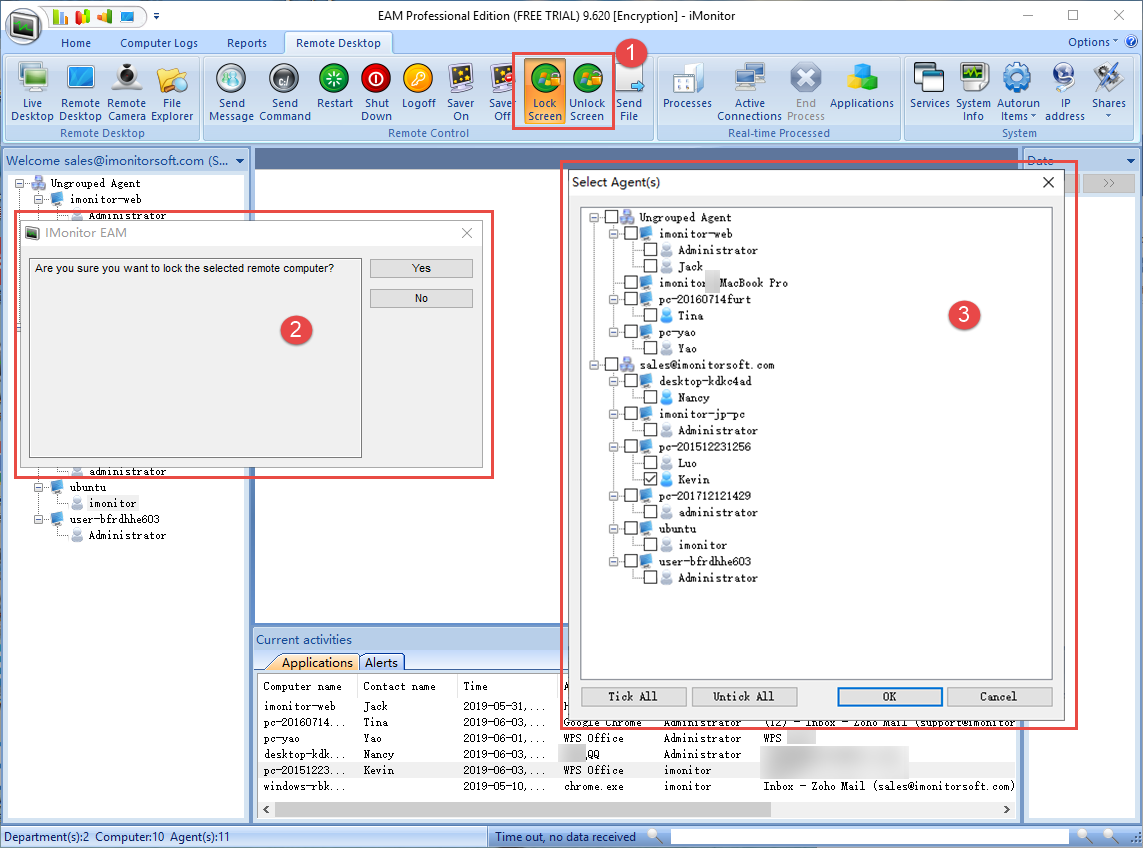Click Cancel in Select Agent dialog
This screenshot has height=848, width=1143.
click(999, 696)
